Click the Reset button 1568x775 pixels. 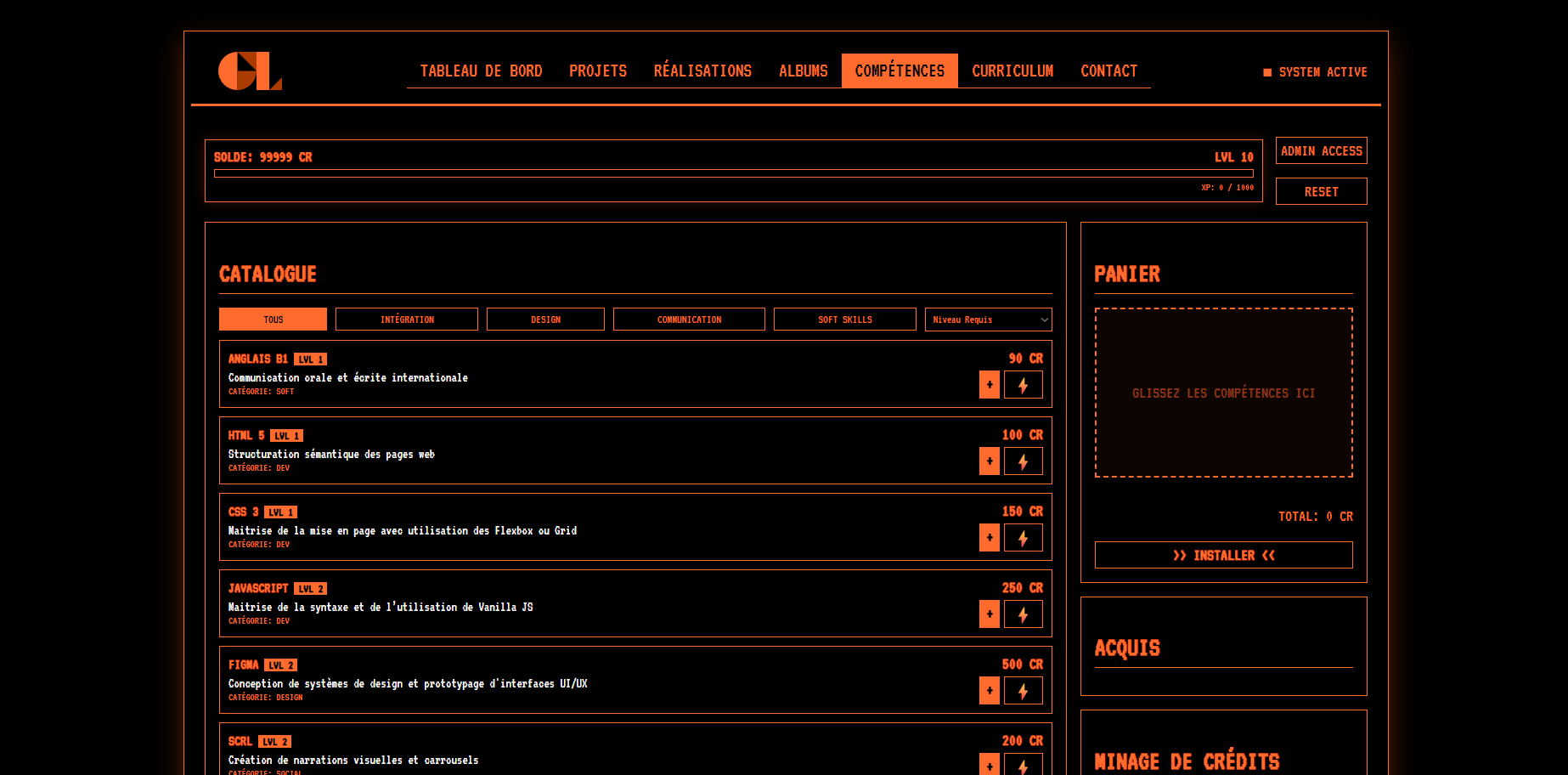pyautogui.click(x=1322, y=191)
